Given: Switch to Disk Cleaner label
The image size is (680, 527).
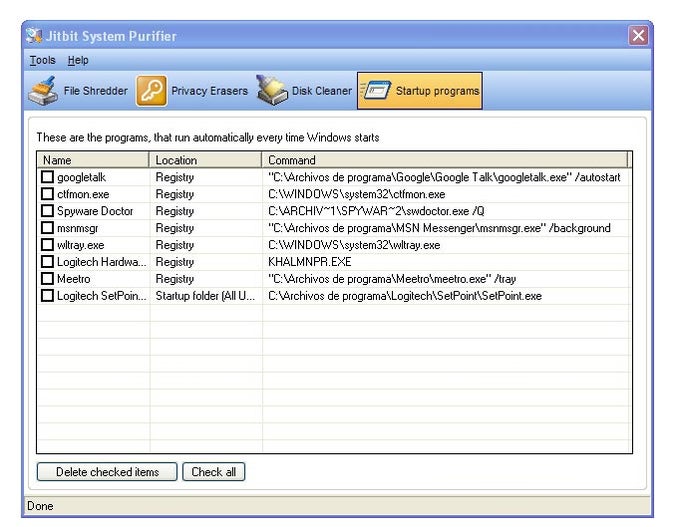Looking at the screenshot, I should pyautogui.click(x=322, y=91).
